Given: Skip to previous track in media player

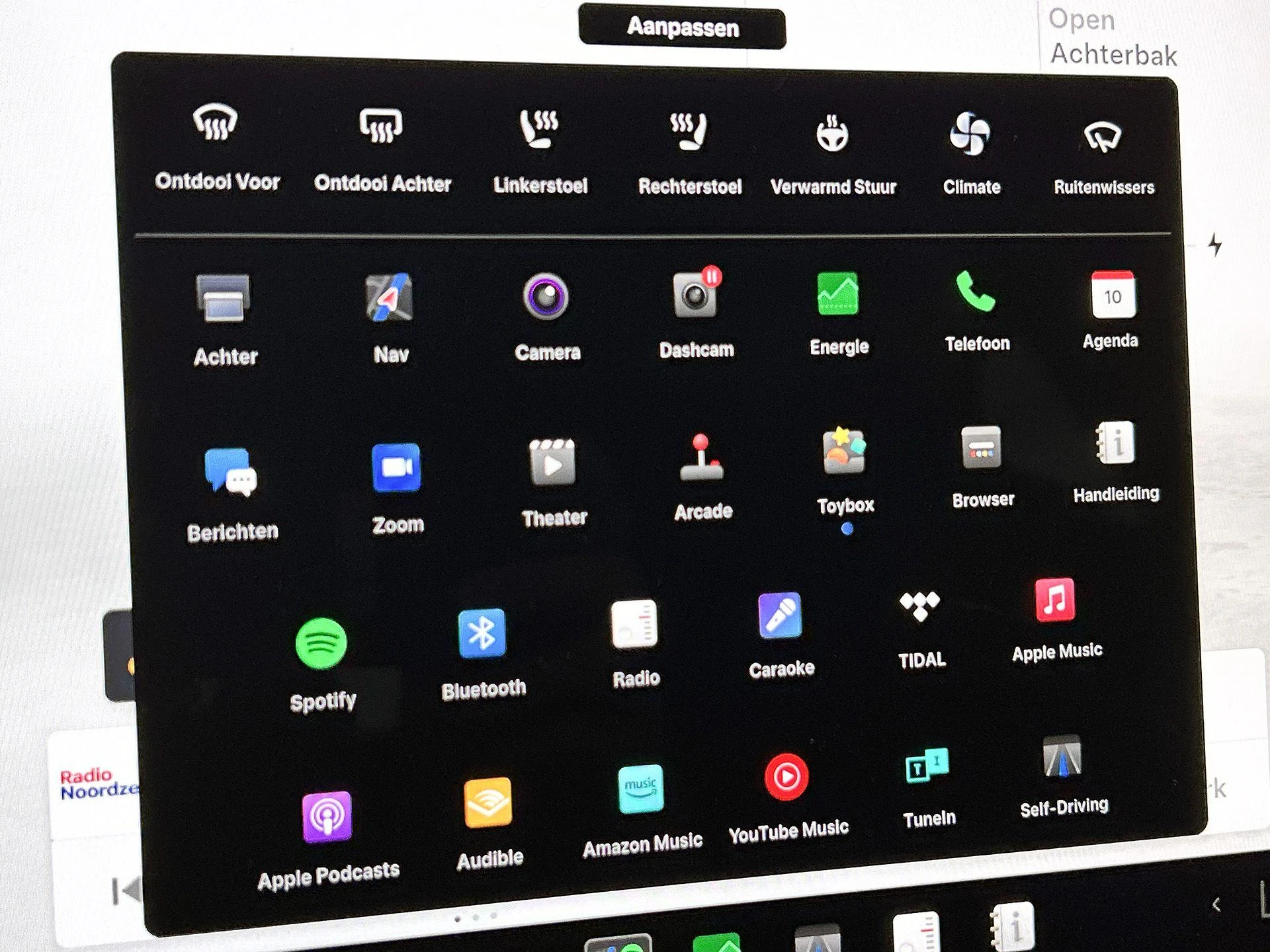Looking at the screenshot, I should [126, 891].
